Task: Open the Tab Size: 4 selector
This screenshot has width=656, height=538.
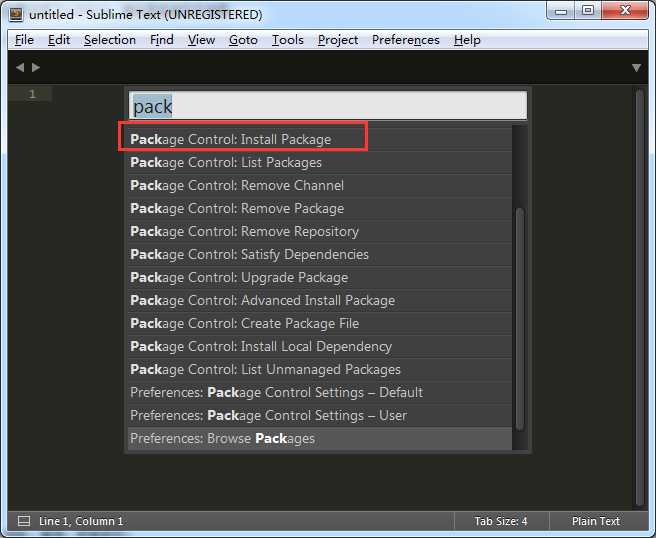Action: click(501, 521)
